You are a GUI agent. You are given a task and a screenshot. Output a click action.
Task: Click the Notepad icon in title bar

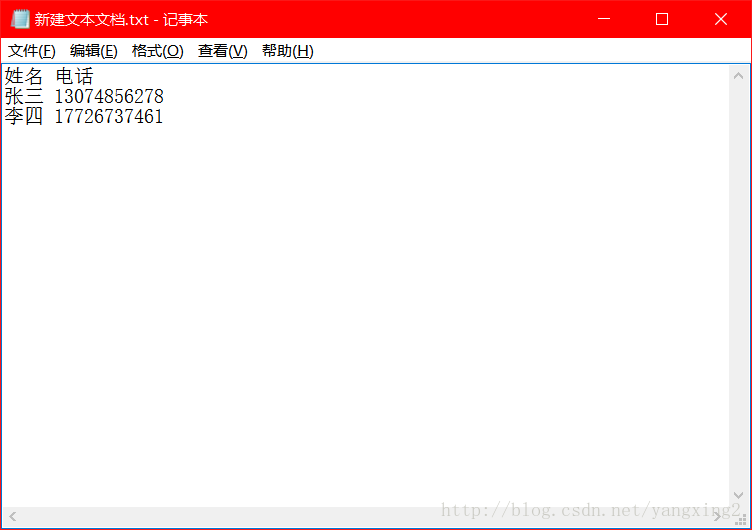pyautogui.click(x=20, y=19)
